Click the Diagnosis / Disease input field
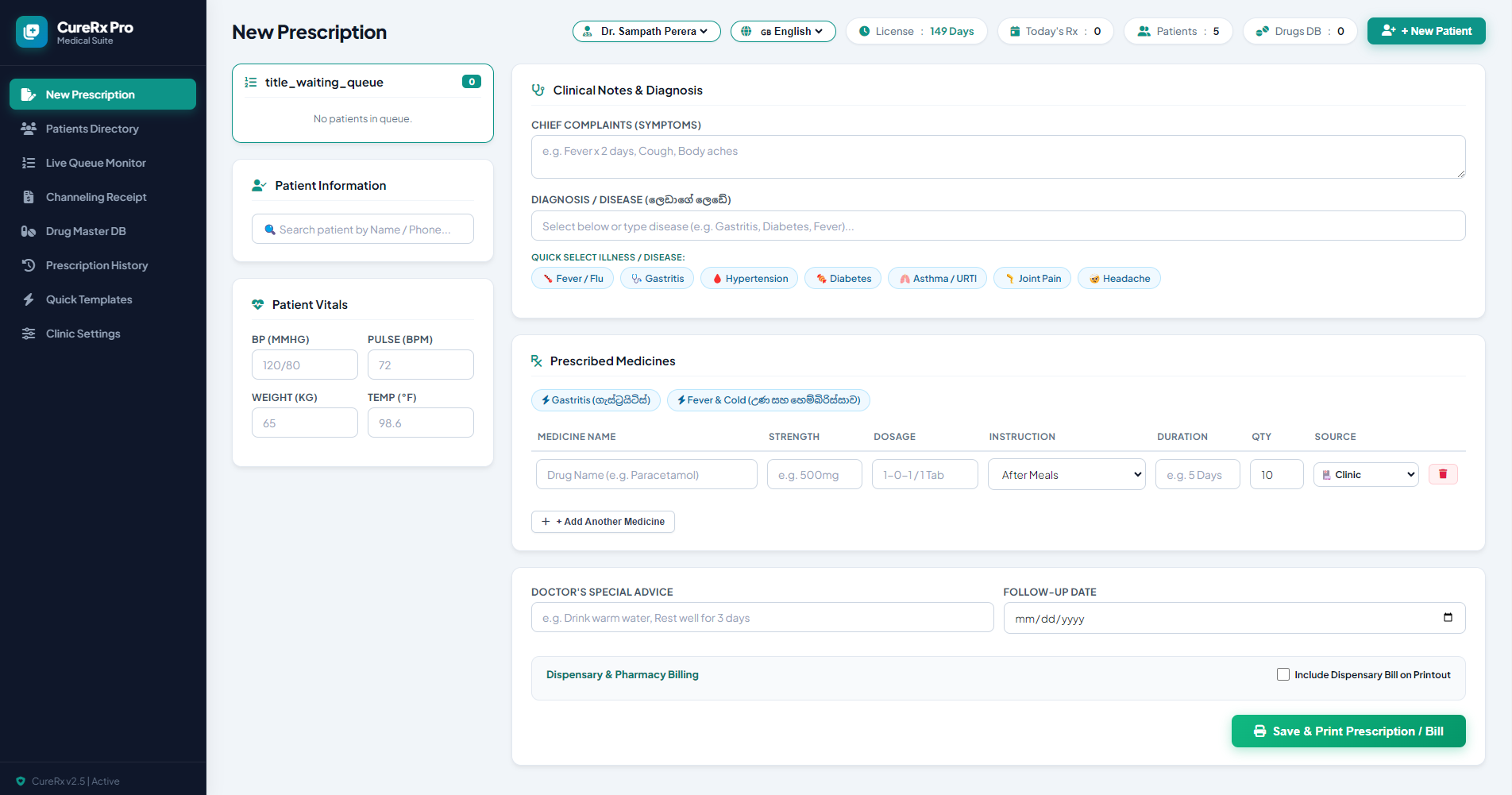This screenshot has height=795, width=1512. click(998, 226)
